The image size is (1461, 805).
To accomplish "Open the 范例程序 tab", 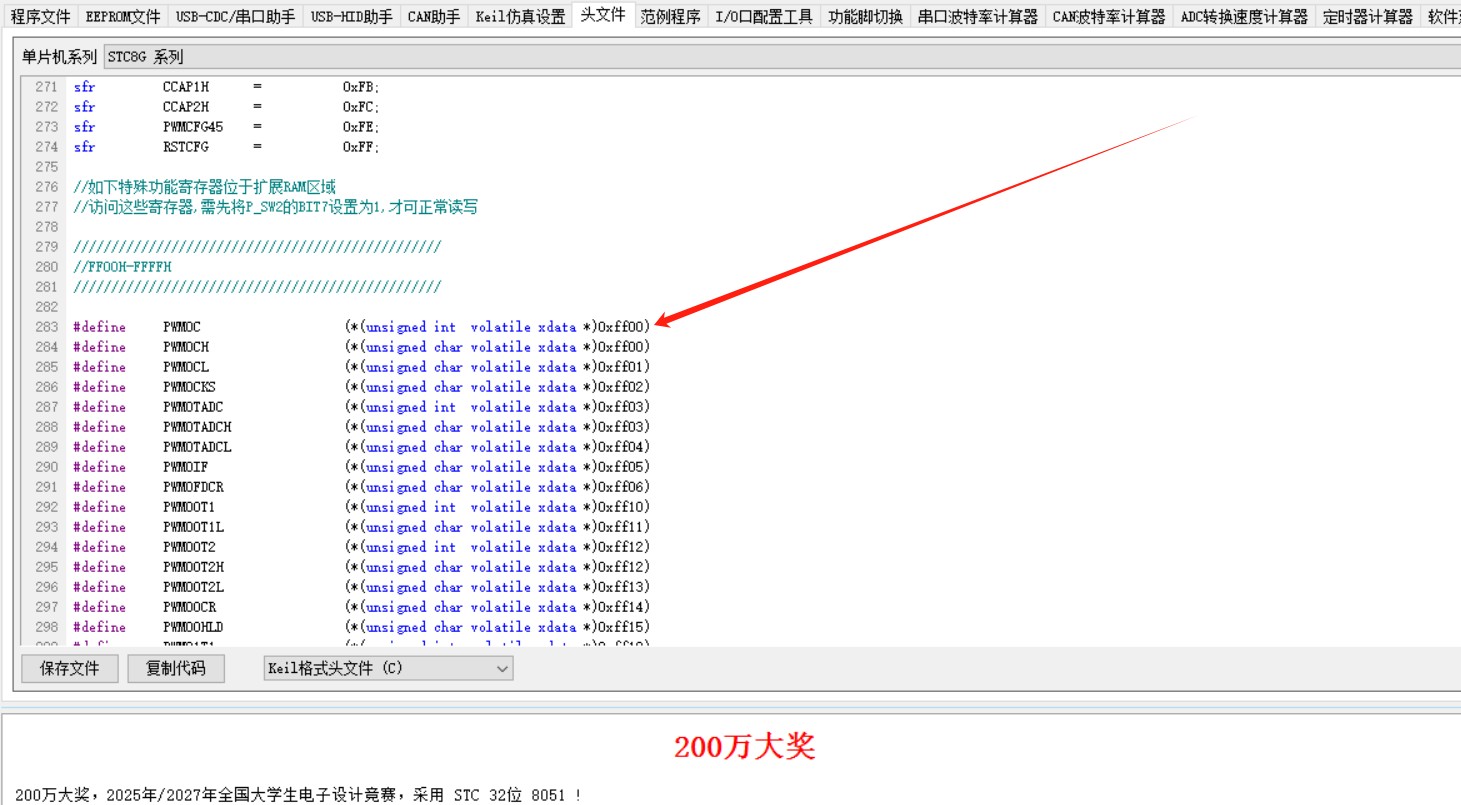I will pyautogui.click(x=671, y=17).
